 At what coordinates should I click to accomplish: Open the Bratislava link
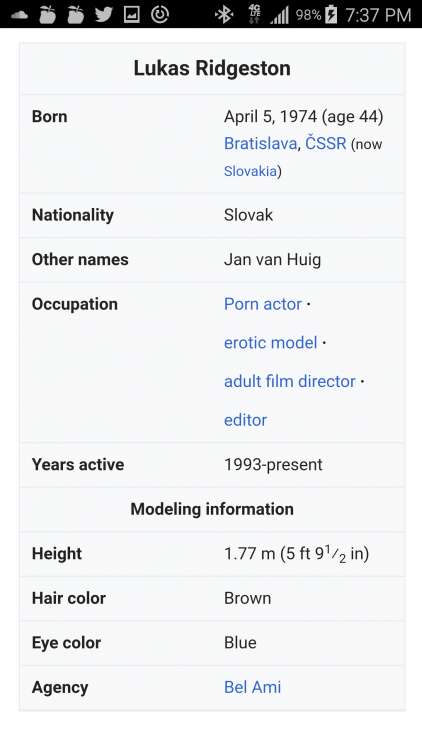[x=260, y=143]
